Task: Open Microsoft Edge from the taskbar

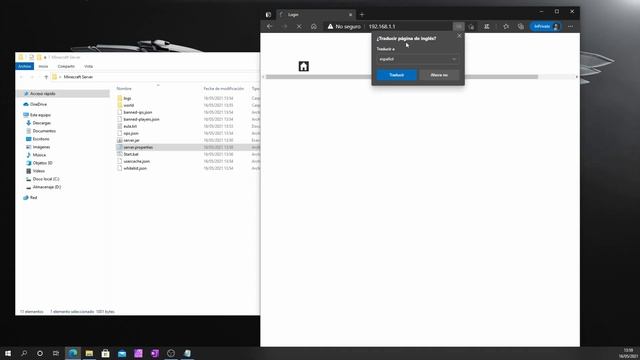Action: coord(73,353)
